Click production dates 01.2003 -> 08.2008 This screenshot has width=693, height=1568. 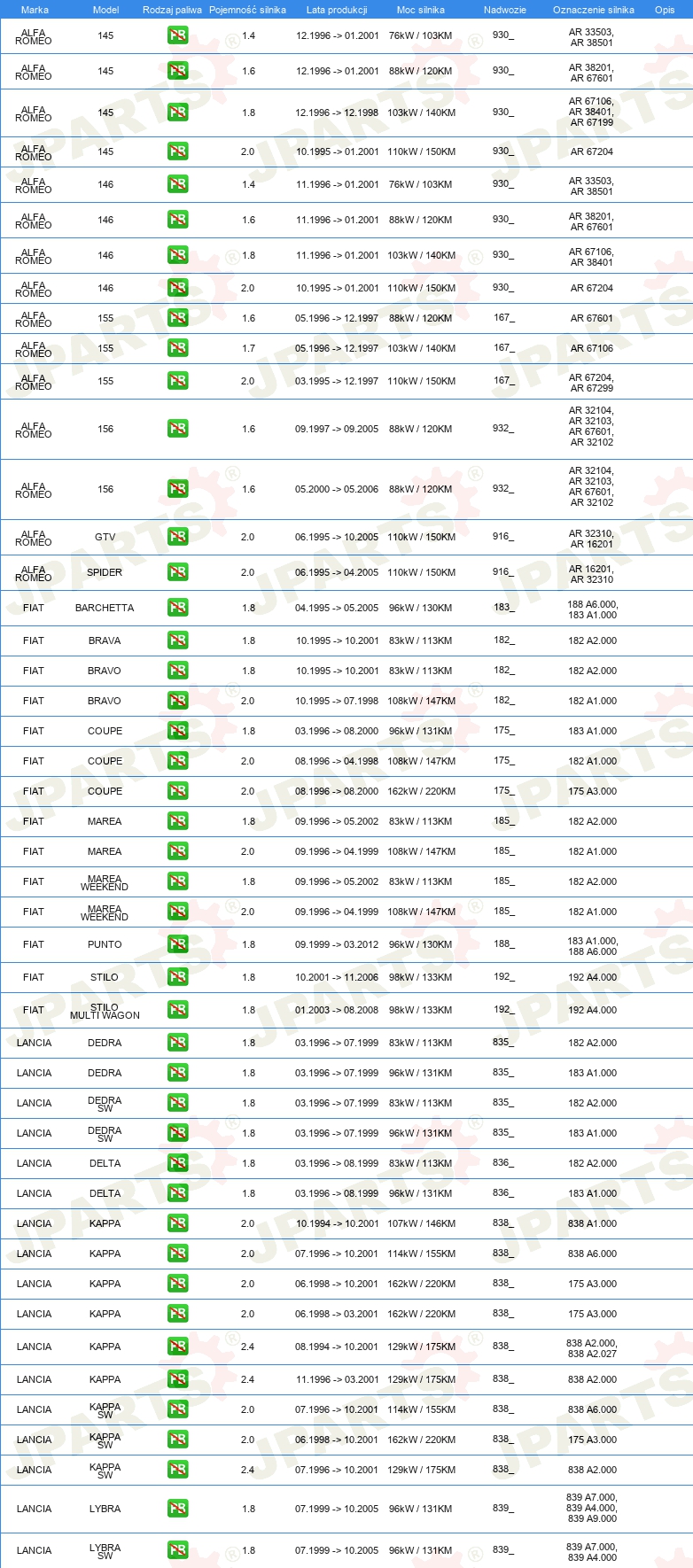337,1010
